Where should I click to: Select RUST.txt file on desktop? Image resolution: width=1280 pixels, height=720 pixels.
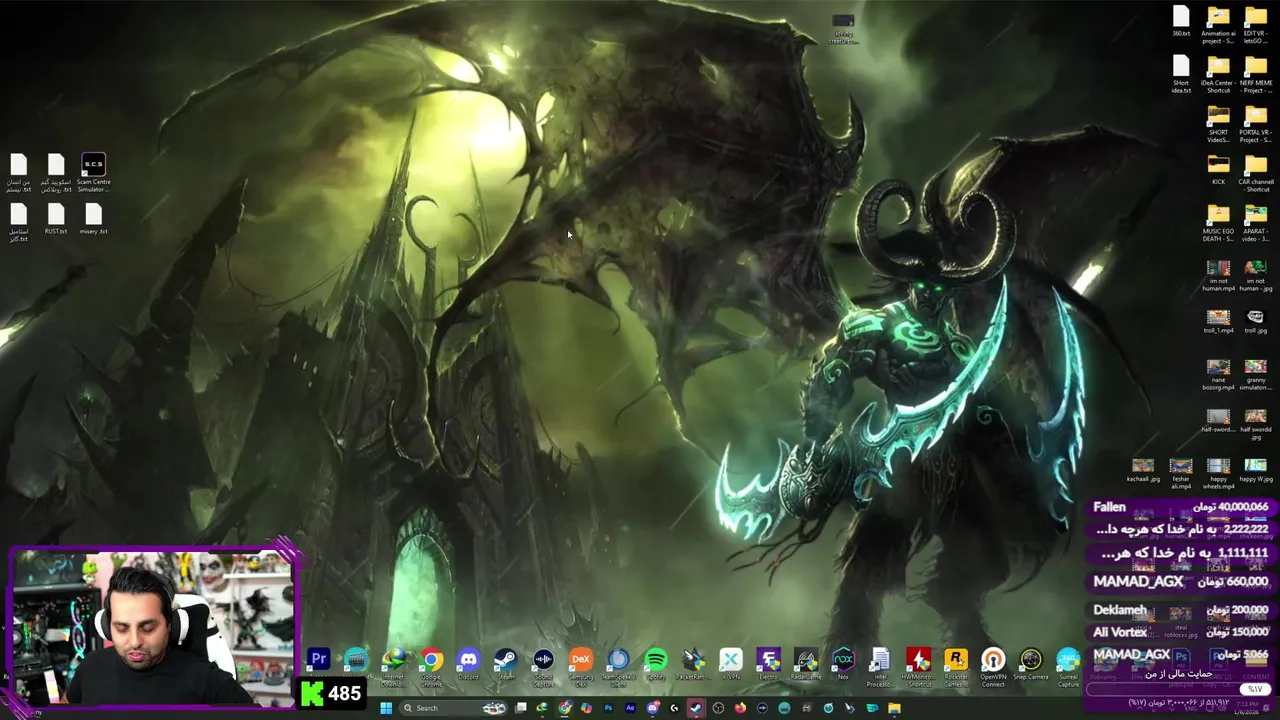(x=56, y=218)
